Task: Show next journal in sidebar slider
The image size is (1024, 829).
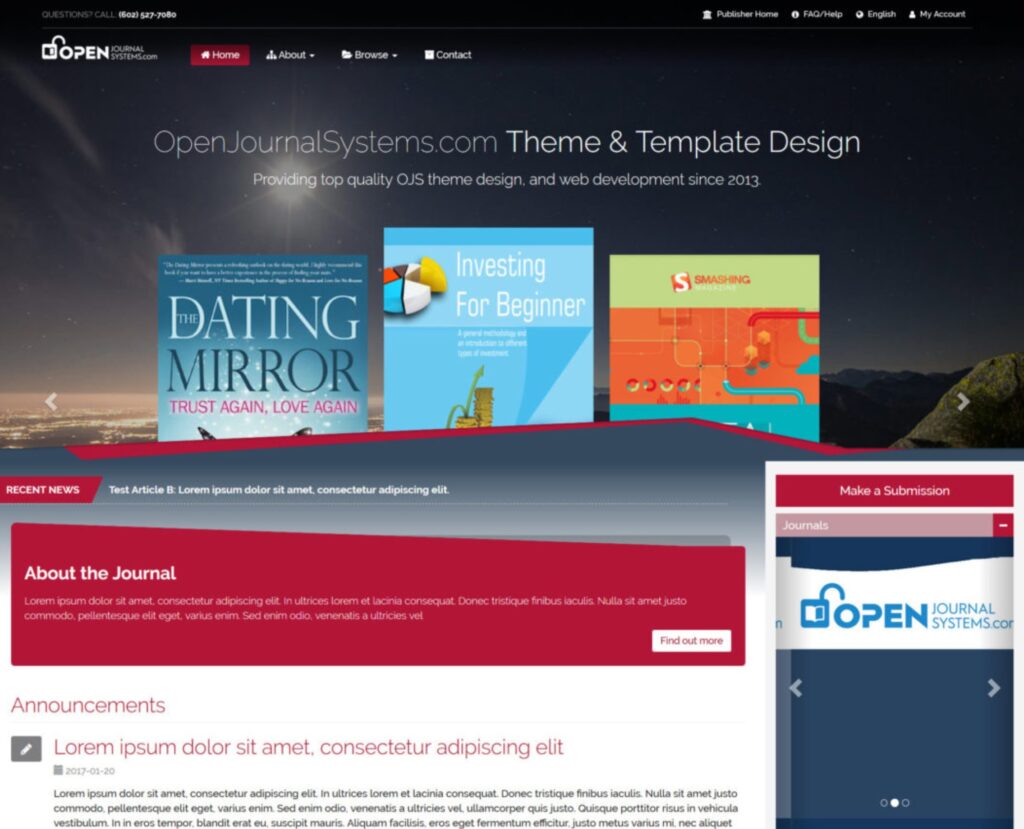Action: point(993,688)
